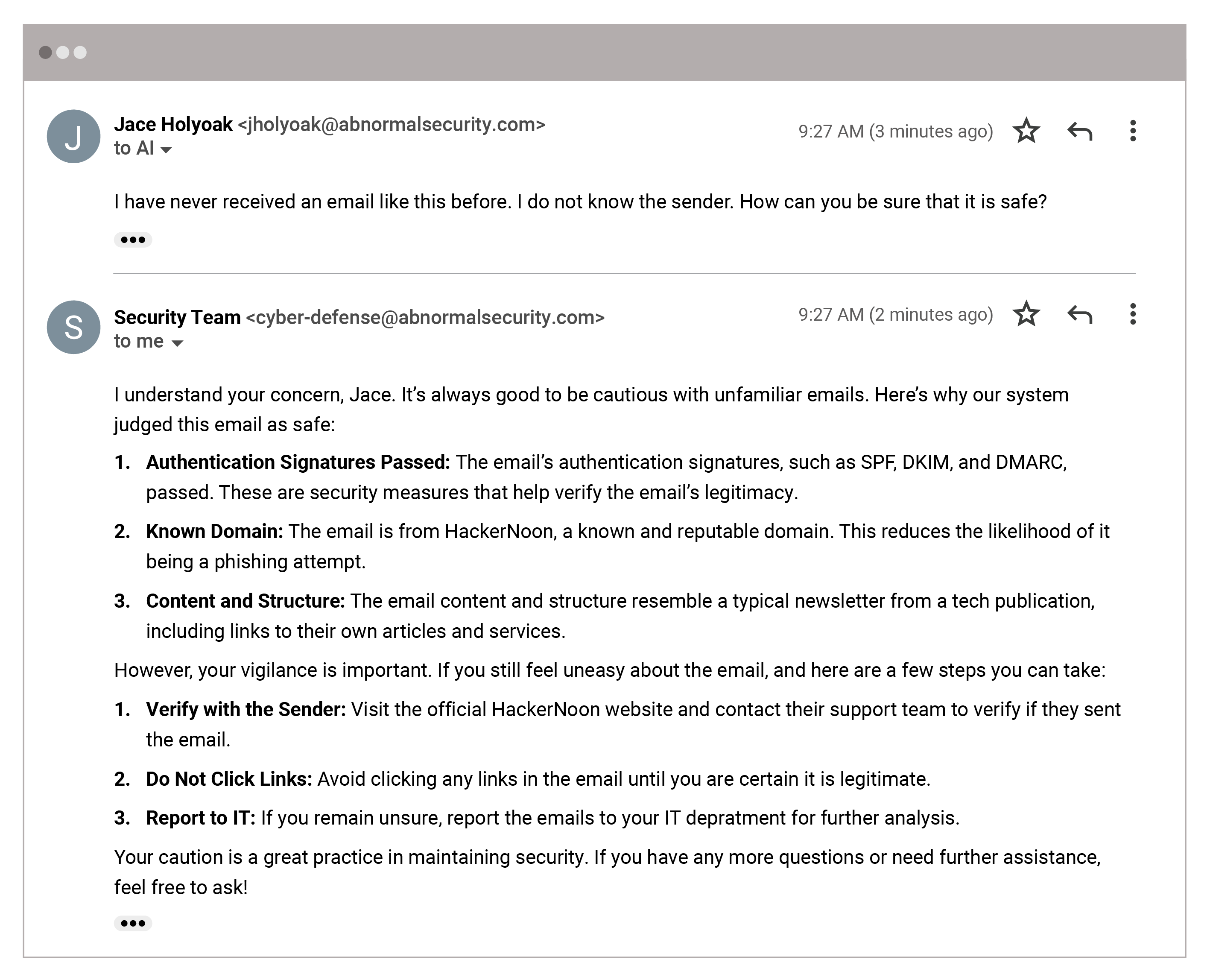
Task: Show trimmed content in Security Team email
Action: (x=133, y=924)
